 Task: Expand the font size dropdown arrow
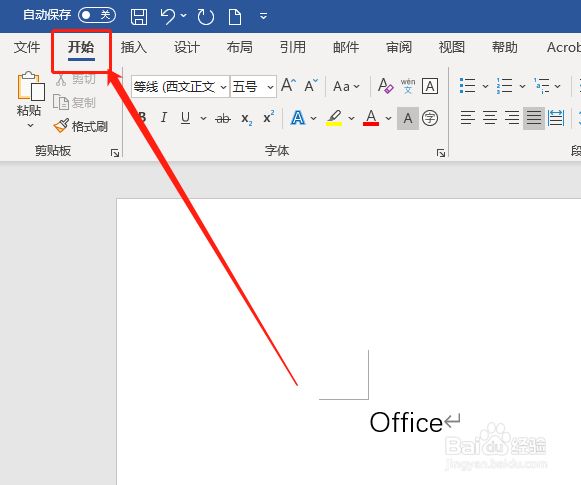tap(270, 87)
